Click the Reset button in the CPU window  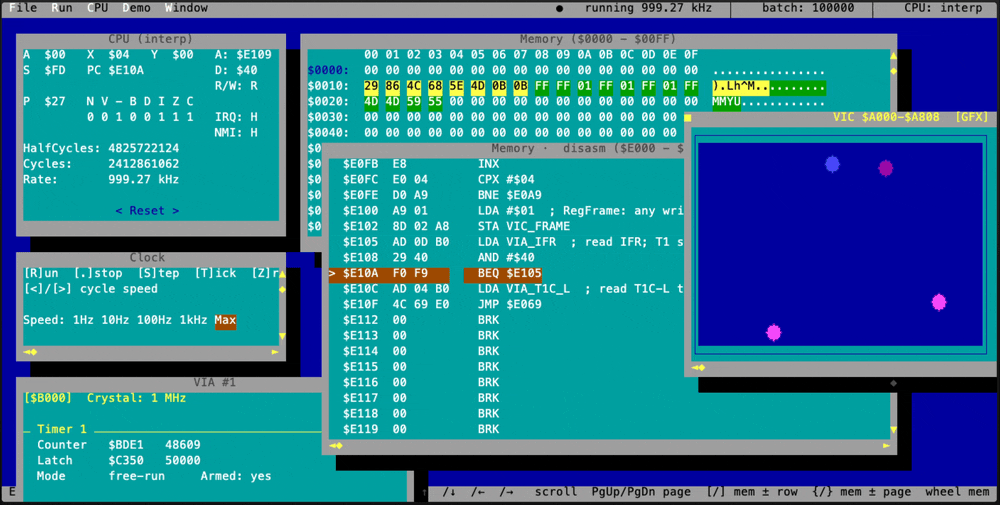click(x=147, y=210)
